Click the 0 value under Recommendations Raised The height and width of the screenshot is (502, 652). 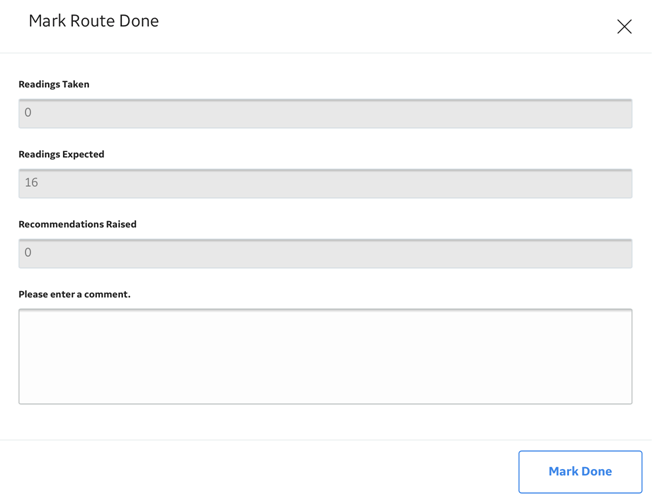(x=28, y=252)
